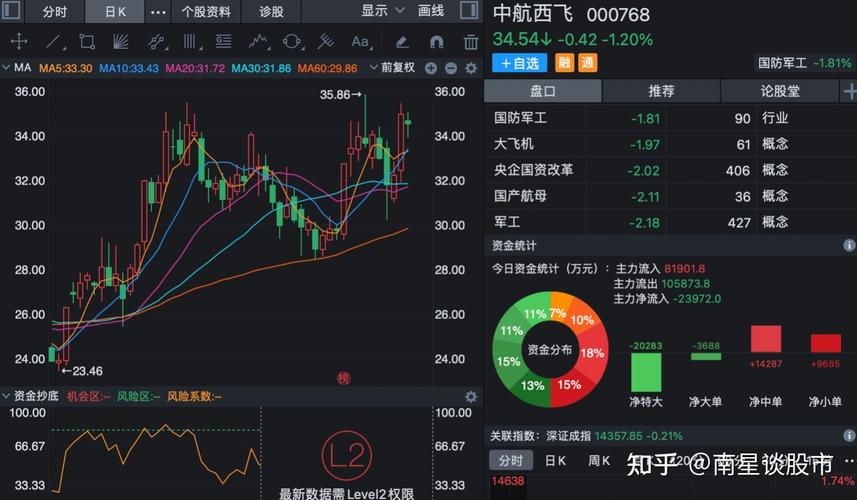Click the orange 通 badge
Image resolution: width=857 pixels, height=500 pixels.
click(x=588, y=63)
